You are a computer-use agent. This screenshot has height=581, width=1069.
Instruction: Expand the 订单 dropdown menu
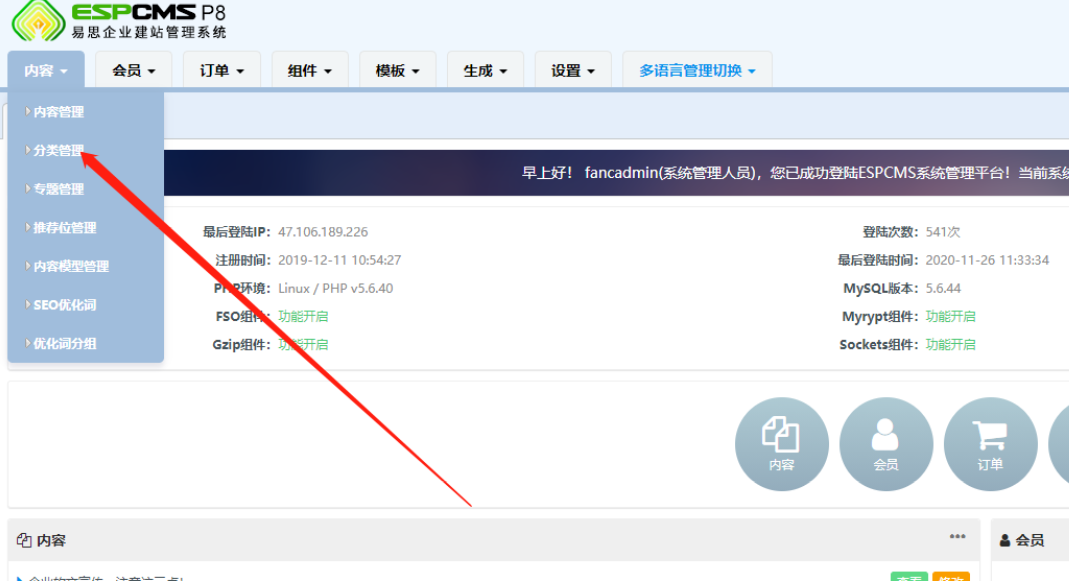tap(222, 71)
